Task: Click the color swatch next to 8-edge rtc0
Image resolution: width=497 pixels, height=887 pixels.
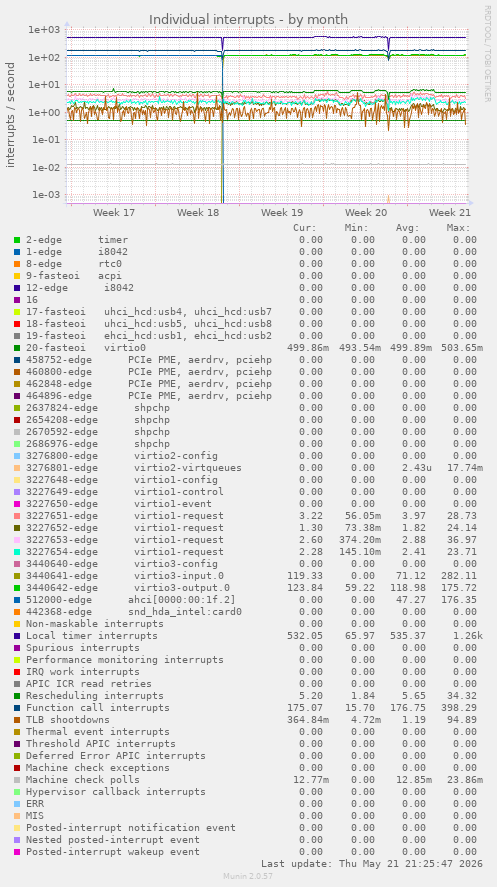Action: coord(17,264)
